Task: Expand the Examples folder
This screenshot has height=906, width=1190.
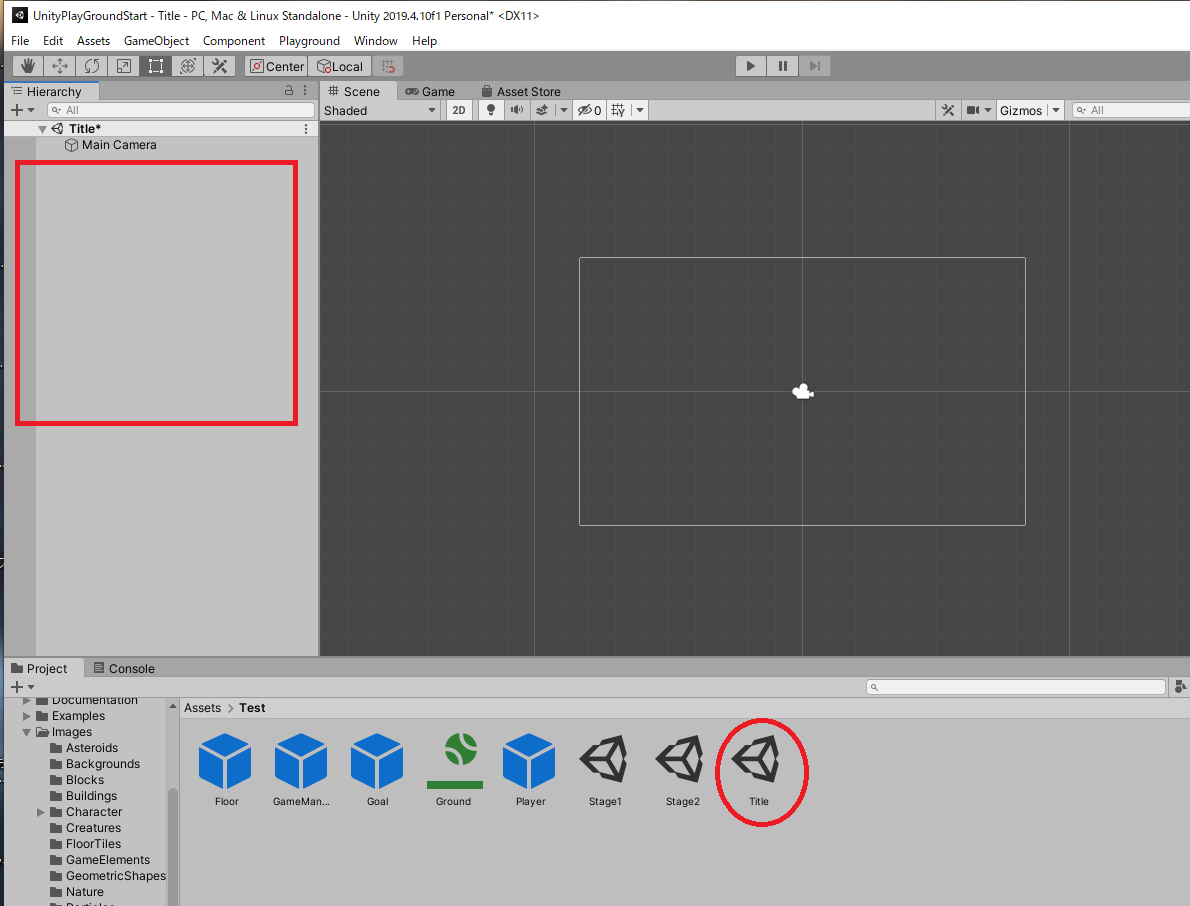Action: click(x=27, y=716)
